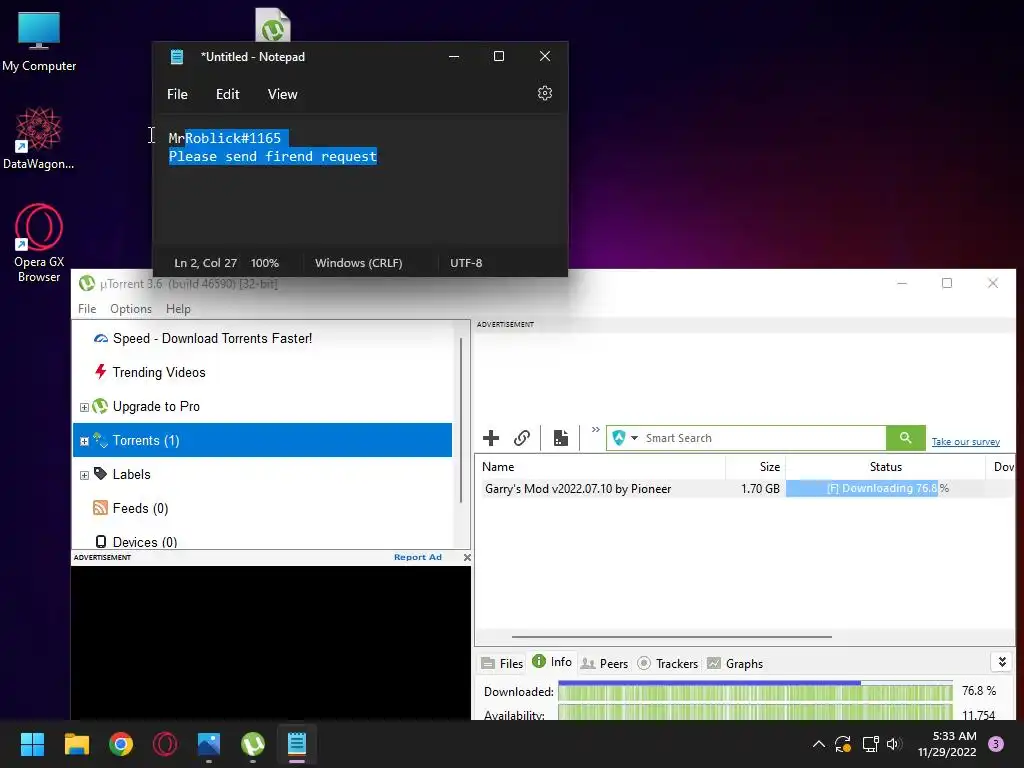Screen dimensions: 1024x768
Task: Open File Explorer from the taskbar
Action: point(76,744)
